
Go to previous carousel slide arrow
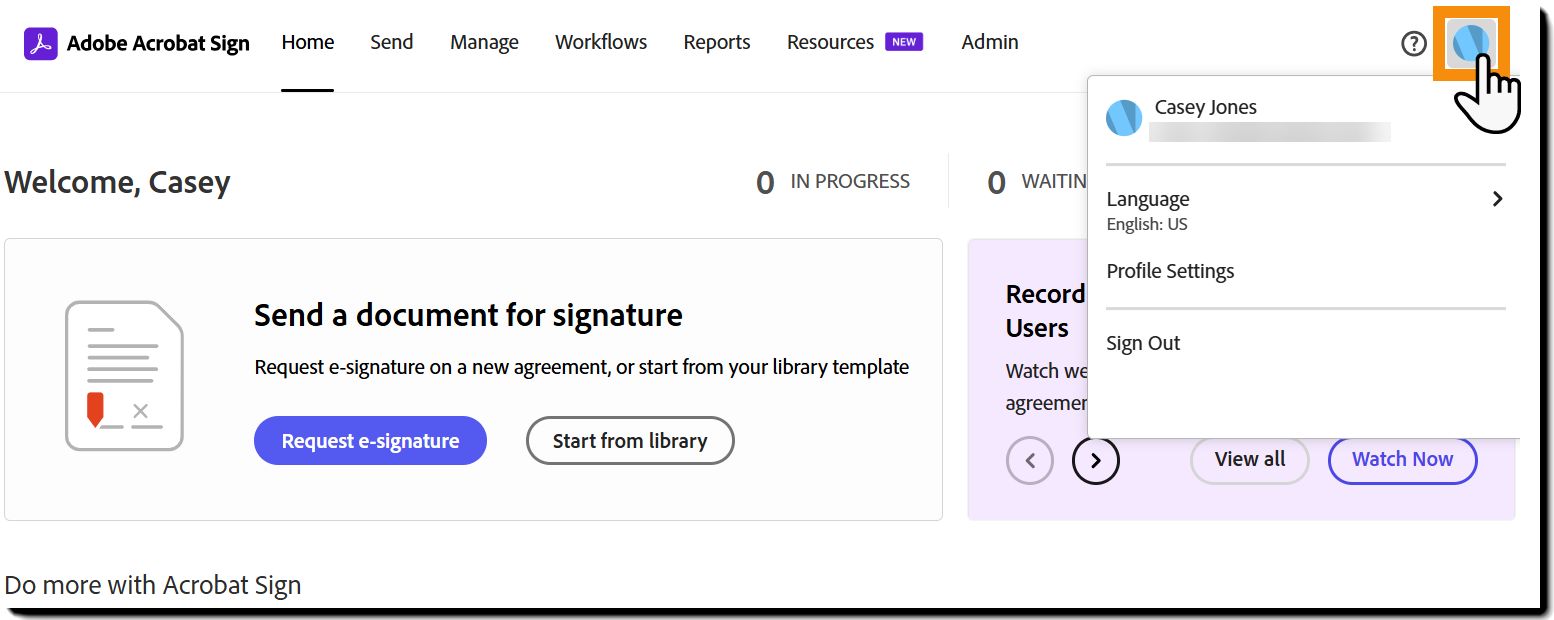coord(1030,461)
